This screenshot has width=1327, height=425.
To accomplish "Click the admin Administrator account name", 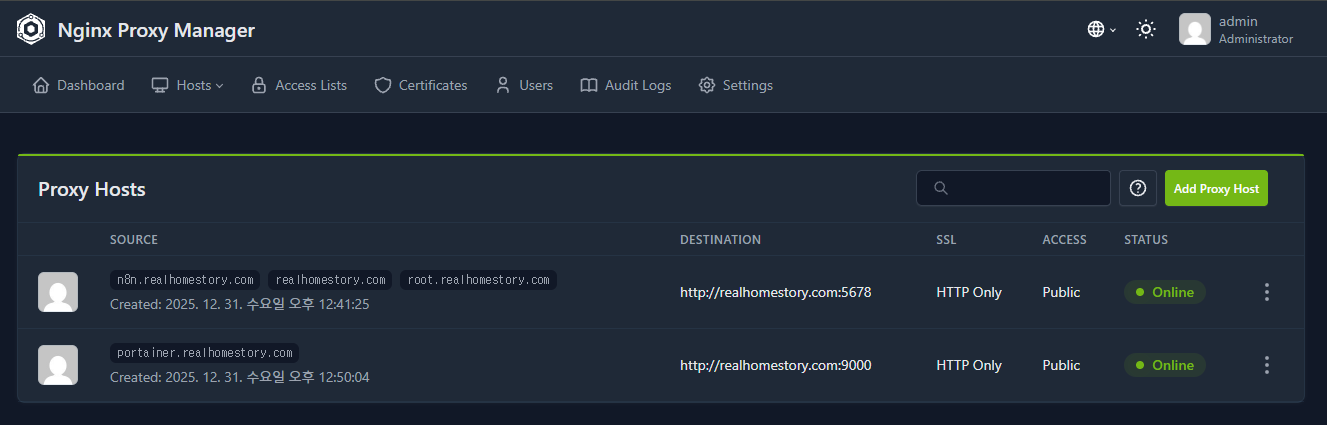I will (1256, 29).
